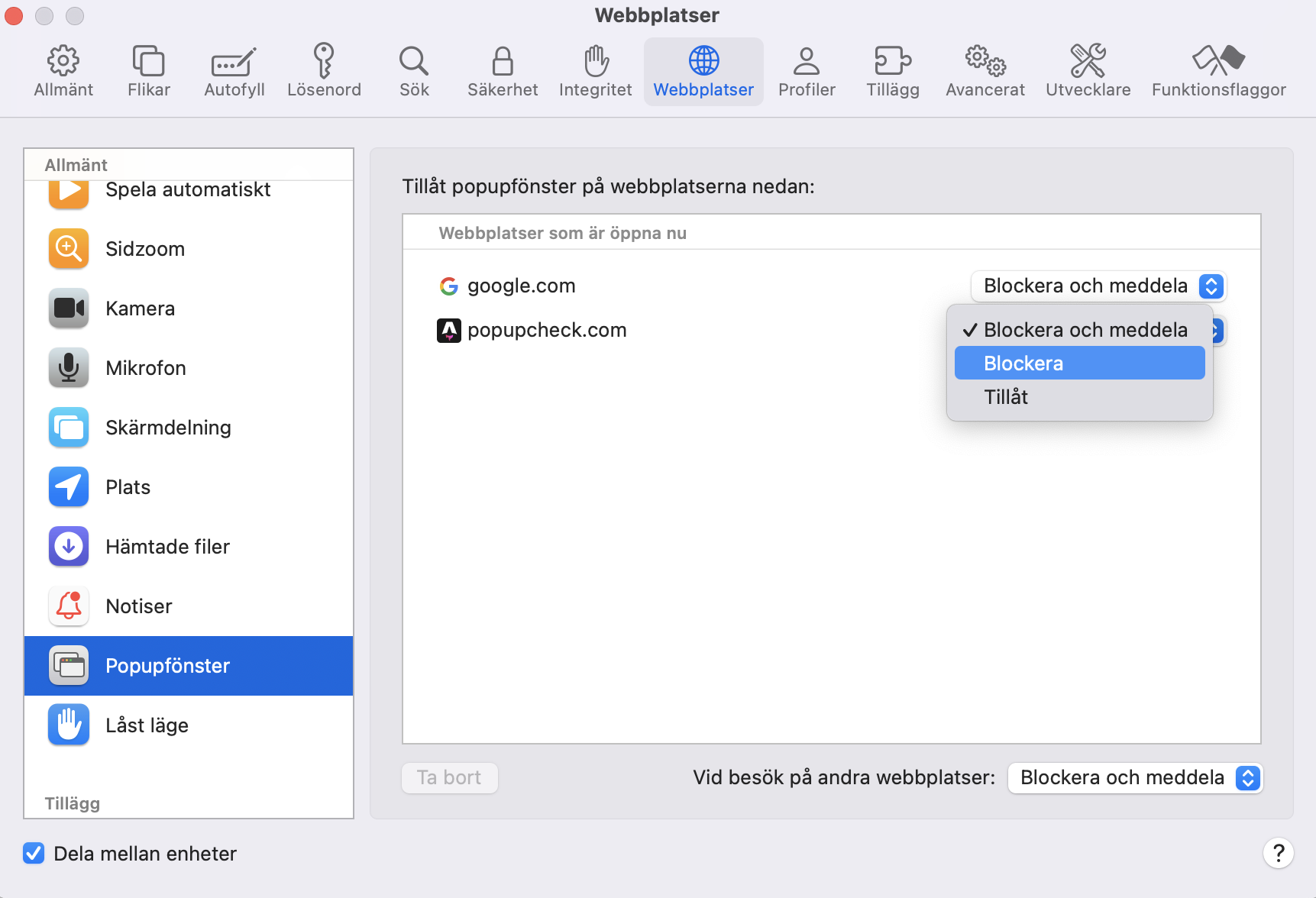Select Sidzoom in the sidebar

tap(189, 249)
